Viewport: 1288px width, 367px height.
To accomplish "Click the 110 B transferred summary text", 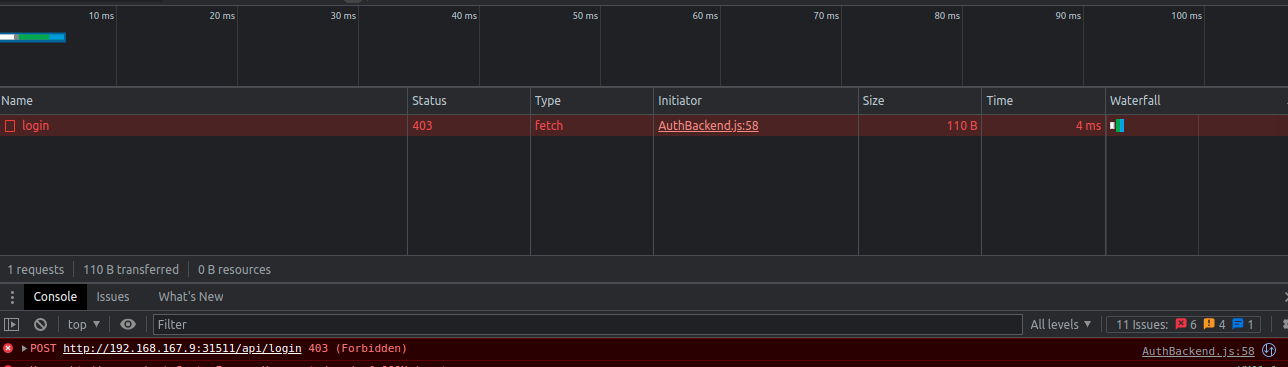I will [x=131, y=270].
